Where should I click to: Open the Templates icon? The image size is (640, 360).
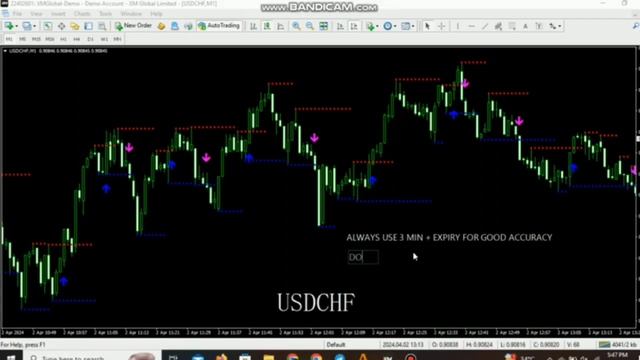405,26
